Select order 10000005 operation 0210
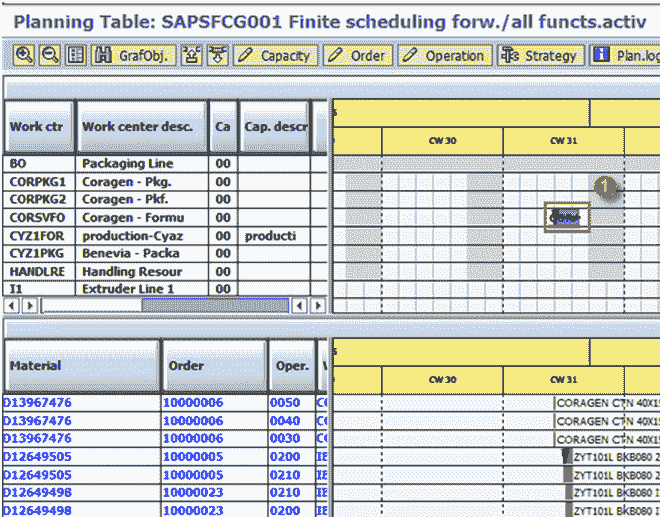660x517 pixels. point(165,475)
